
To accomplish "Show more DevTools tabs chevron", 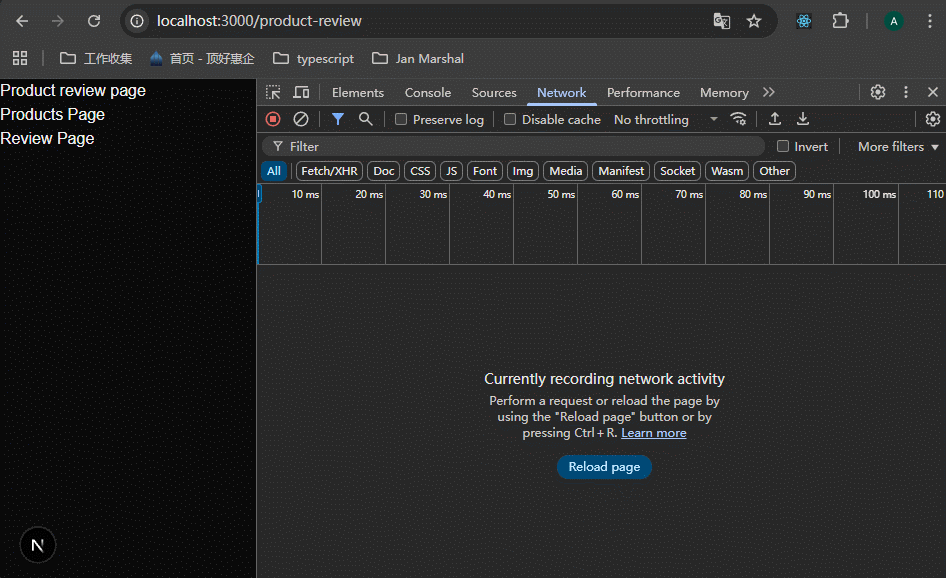I will click(768, 92).
